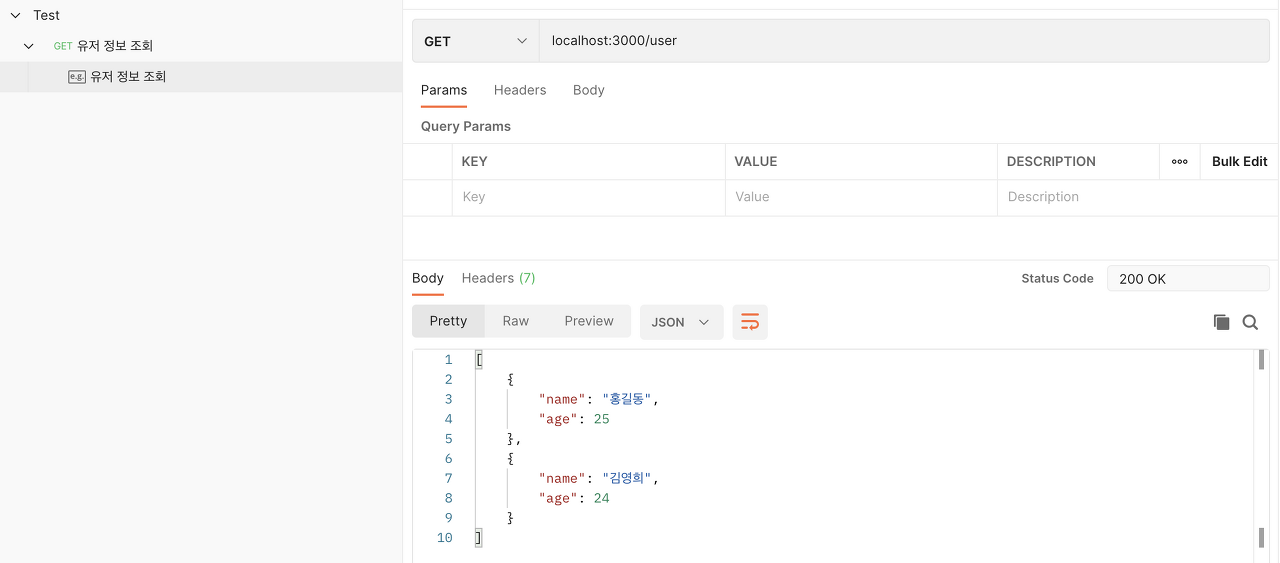Select the Pretty view

(x=448, y=321)
